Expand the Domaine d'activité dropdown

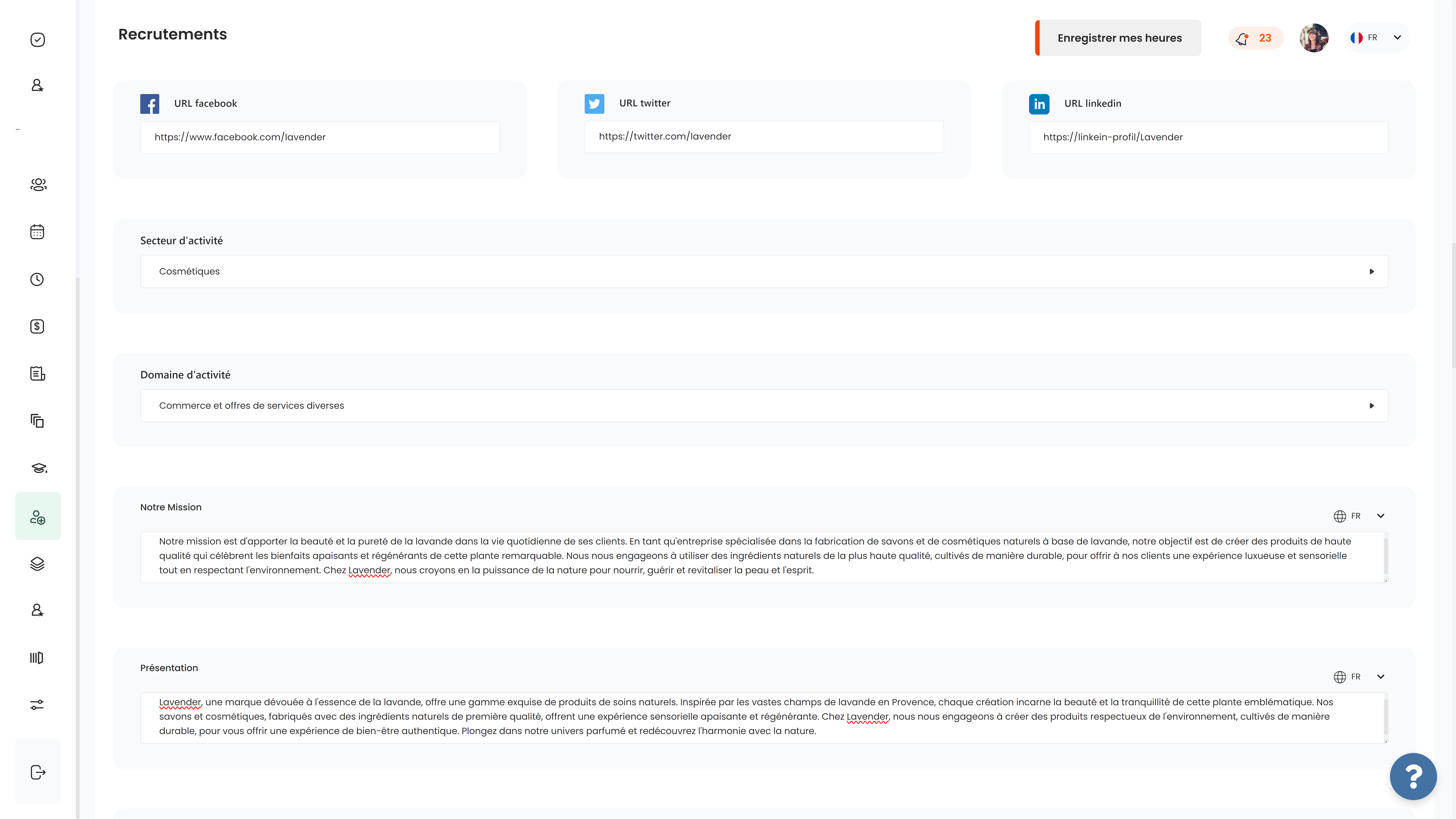point(764,406)
